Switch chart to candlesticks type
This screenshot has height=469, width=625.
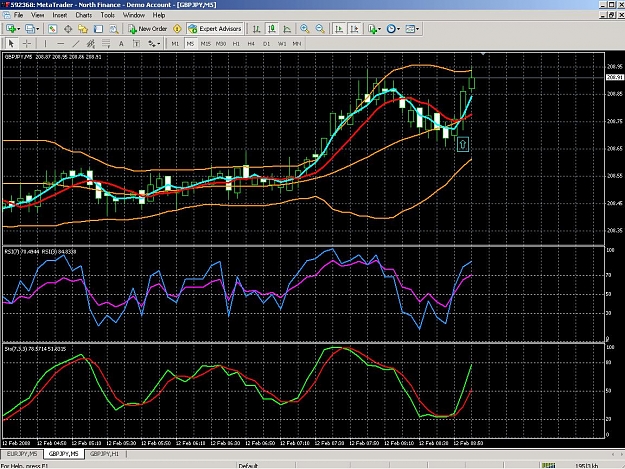coord(272,29)
